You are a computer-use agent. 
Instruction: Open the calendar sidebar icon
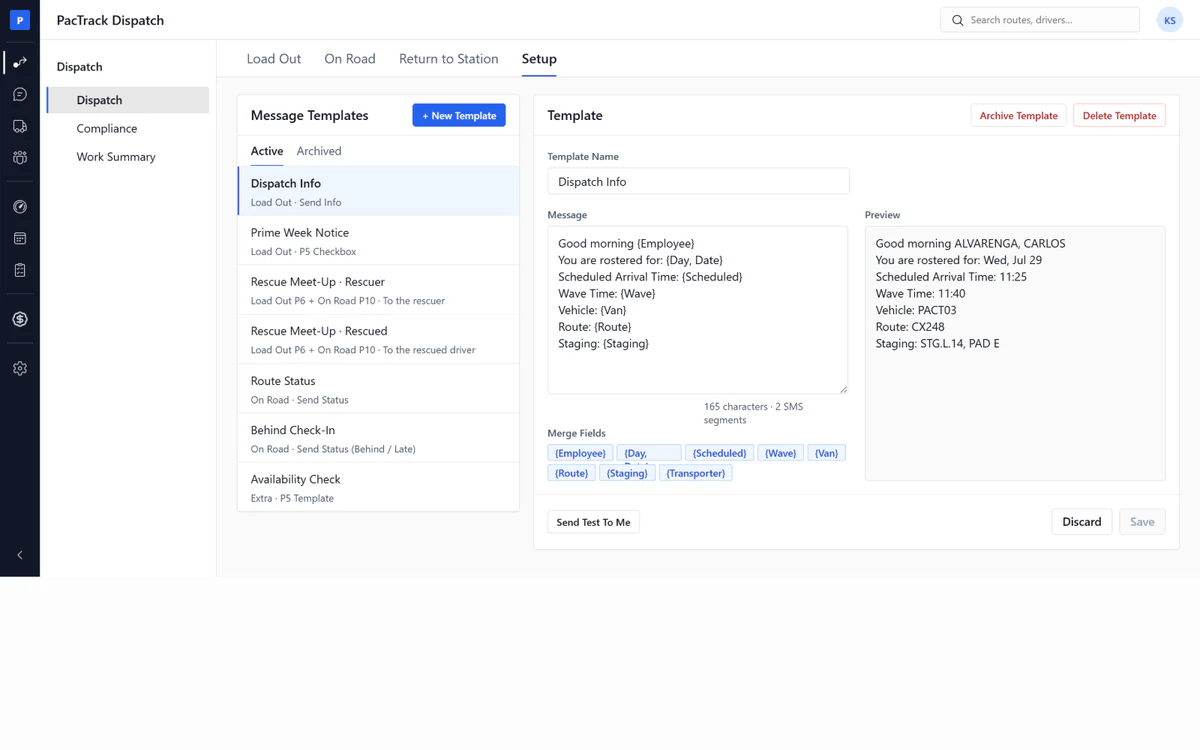point(20,239)
